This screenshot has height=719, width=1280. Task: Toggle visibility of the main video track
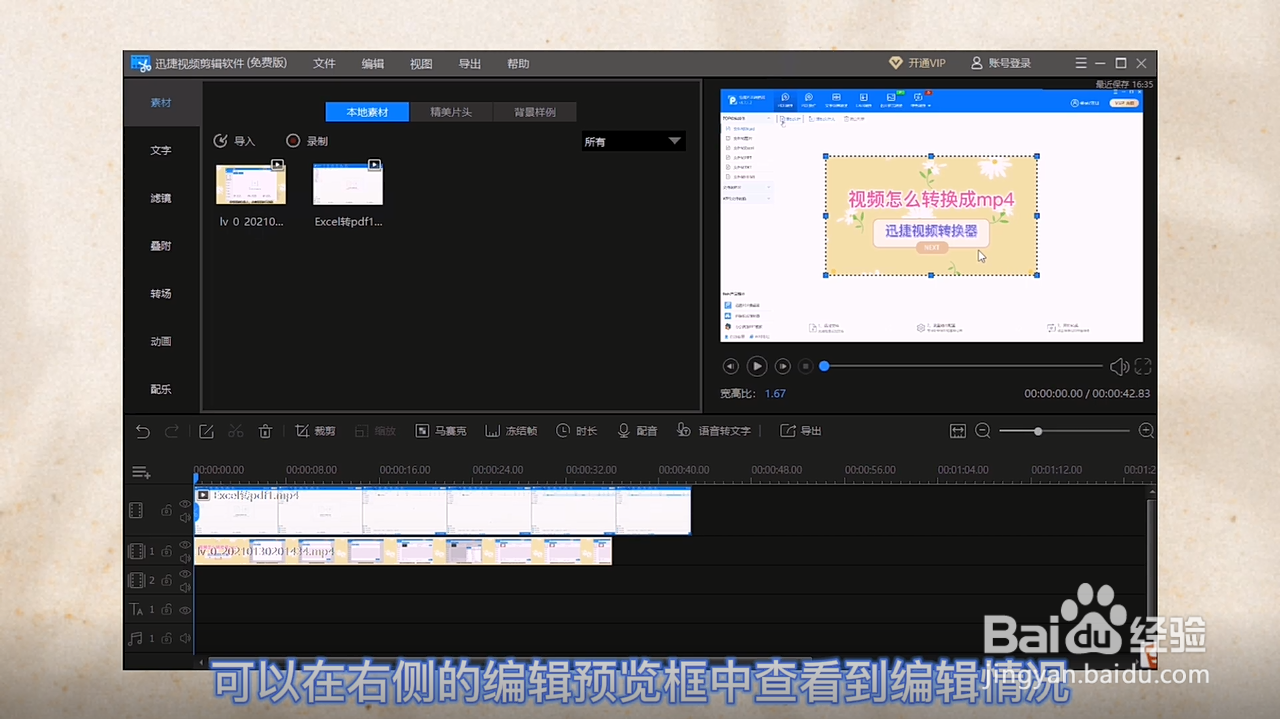(x=184, y=504)
